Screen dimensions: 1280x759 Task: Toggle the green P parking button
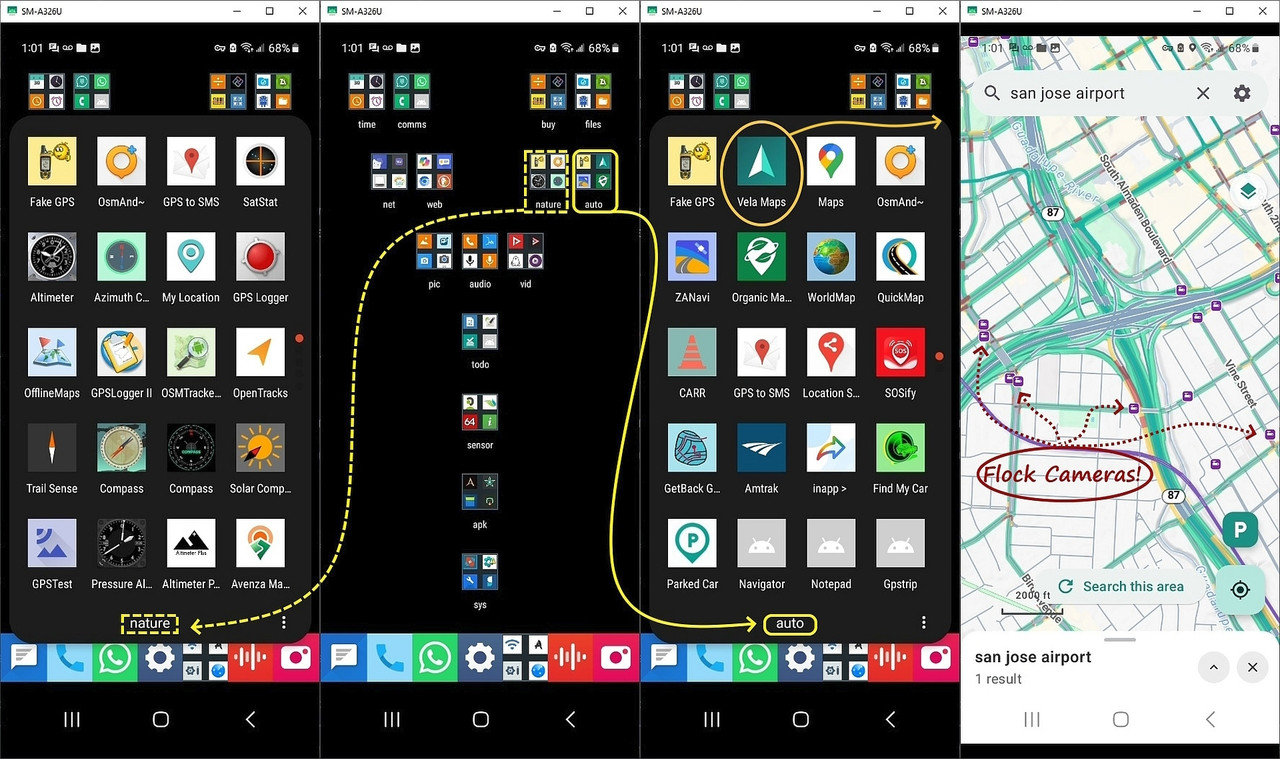tap(1240, 530)
